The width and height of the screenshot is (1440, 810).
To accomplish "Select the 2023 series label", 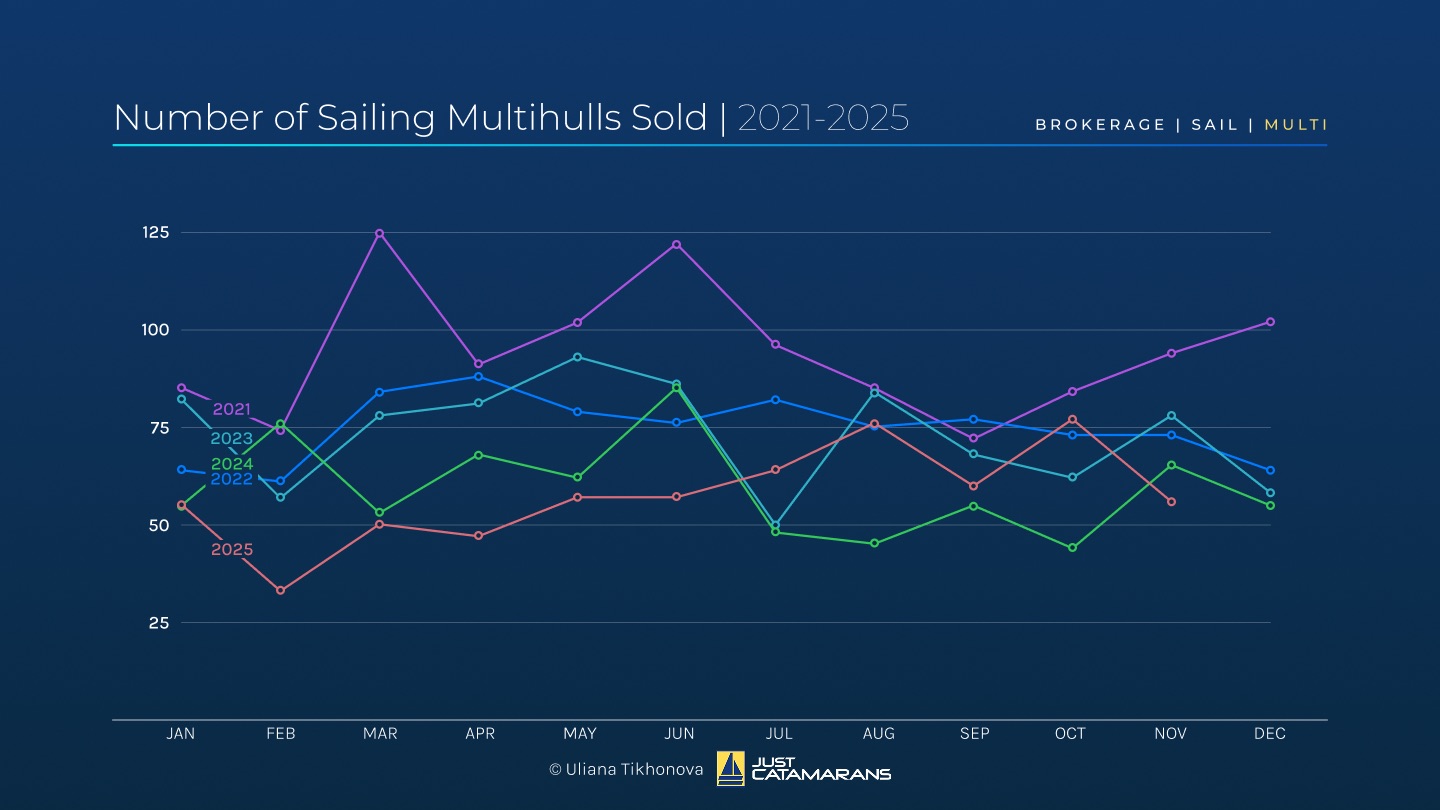I will click(x=231, y=438).
